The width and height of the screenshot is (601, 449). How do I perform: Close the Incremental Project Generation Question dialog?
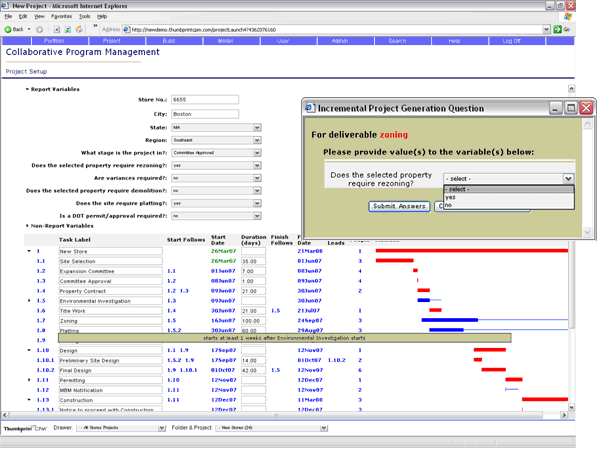[x=586, y=108]
